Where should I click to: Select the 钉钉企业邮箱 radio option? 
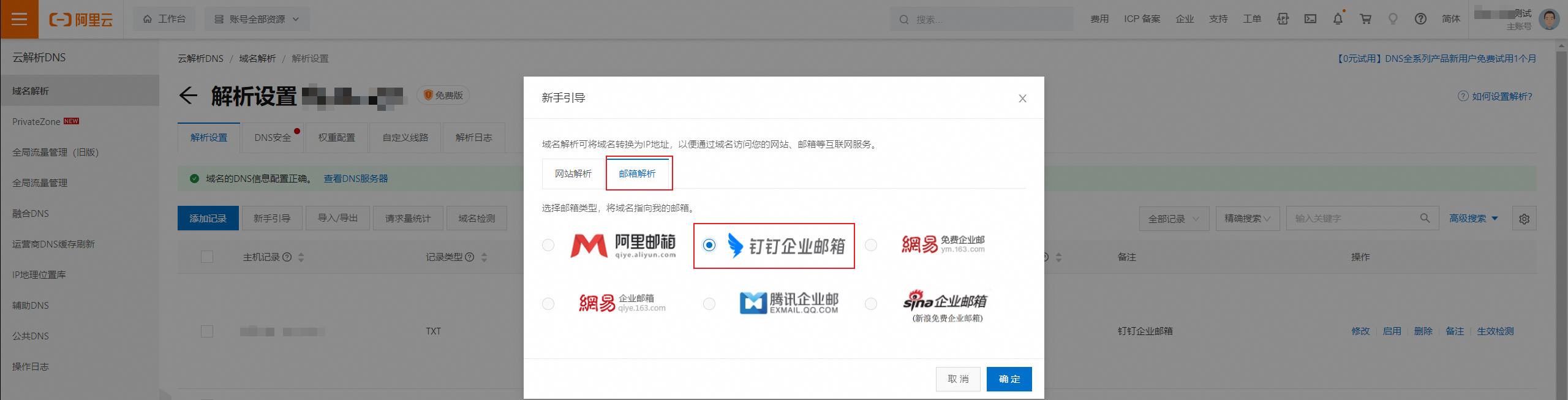pyautogui.click(x=709, y=245)
